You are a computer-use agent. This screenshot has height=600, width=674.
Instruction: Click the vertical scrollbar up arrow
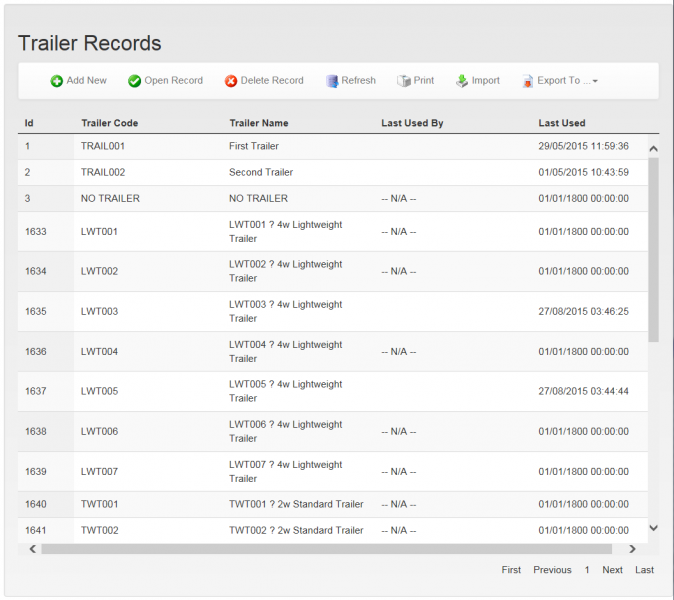[x=653, y=149]
